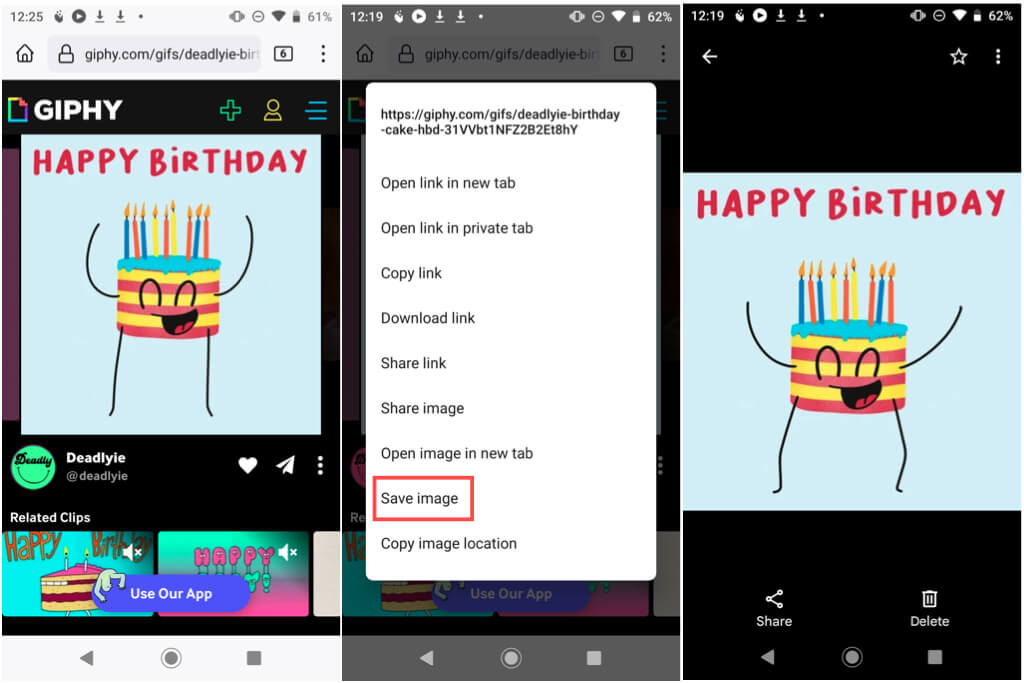
Task: Open Deadlyie channel name link
Action: [95, 458]
